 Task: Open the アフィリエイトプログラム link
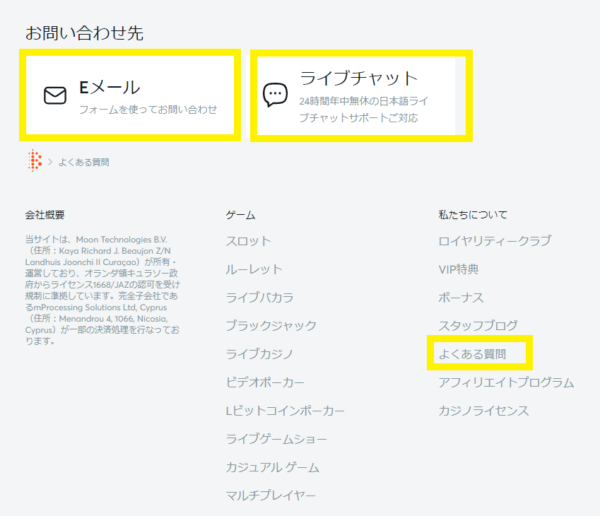pyautogui.click(x=506, y=382)
